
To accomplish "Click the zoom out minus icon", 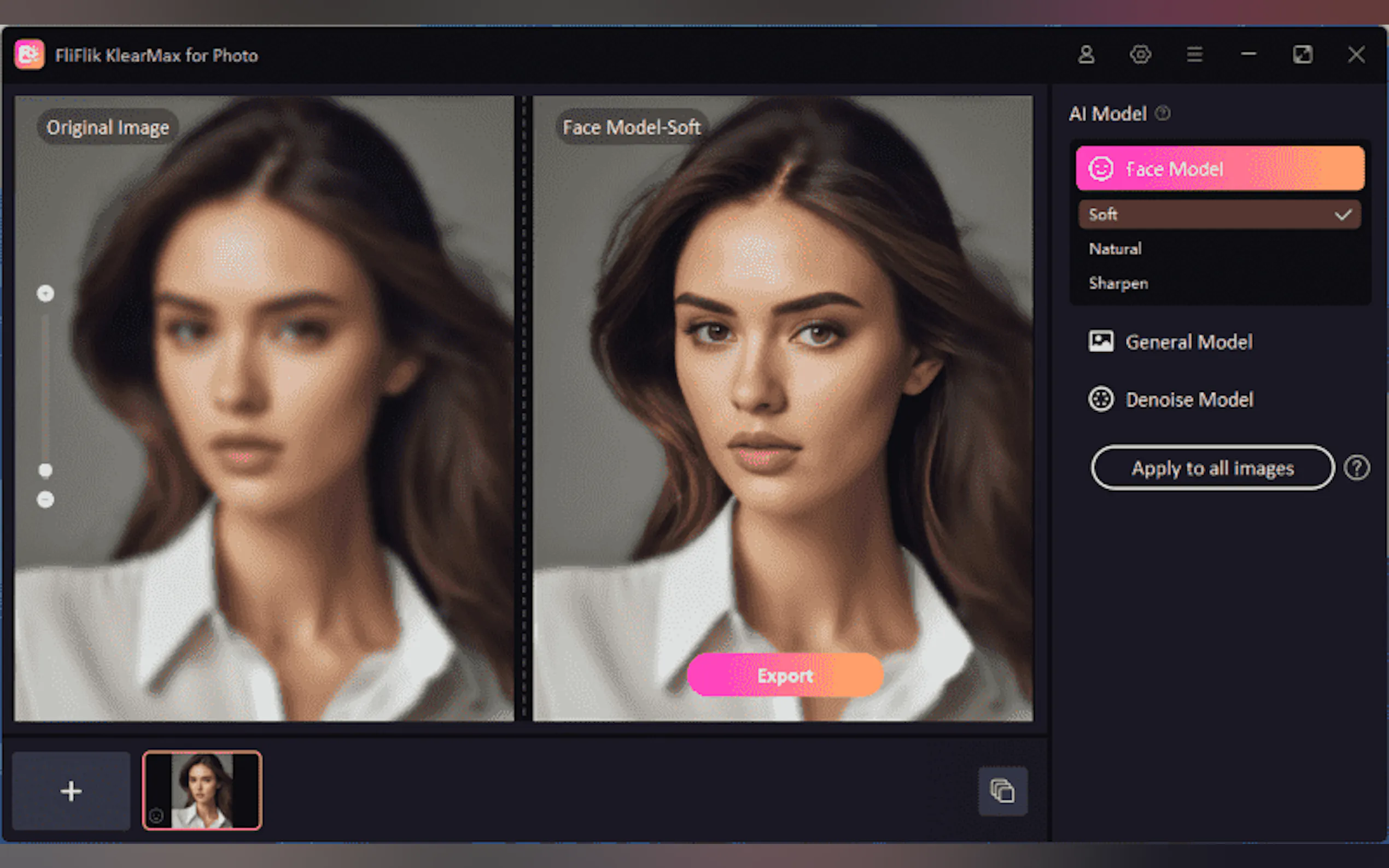I will point(45,500).
